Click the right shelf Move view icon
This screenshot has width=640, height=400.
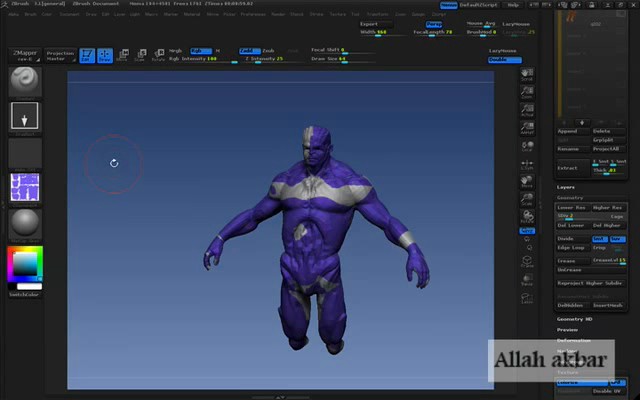(527, 181)
